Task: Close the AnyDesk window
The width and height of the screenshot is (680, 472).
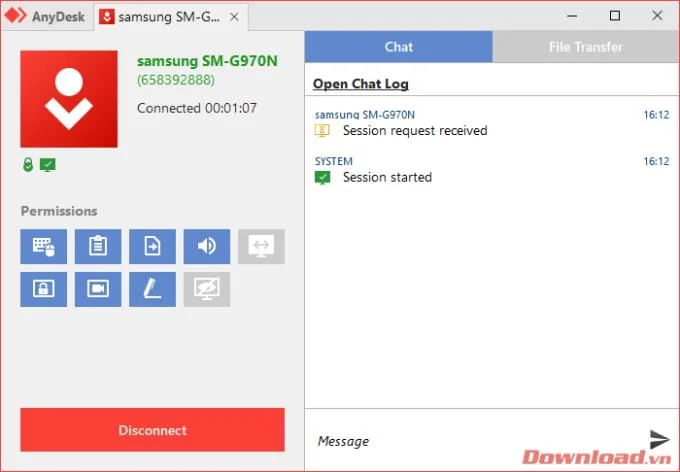Action: tap(657, 16)
